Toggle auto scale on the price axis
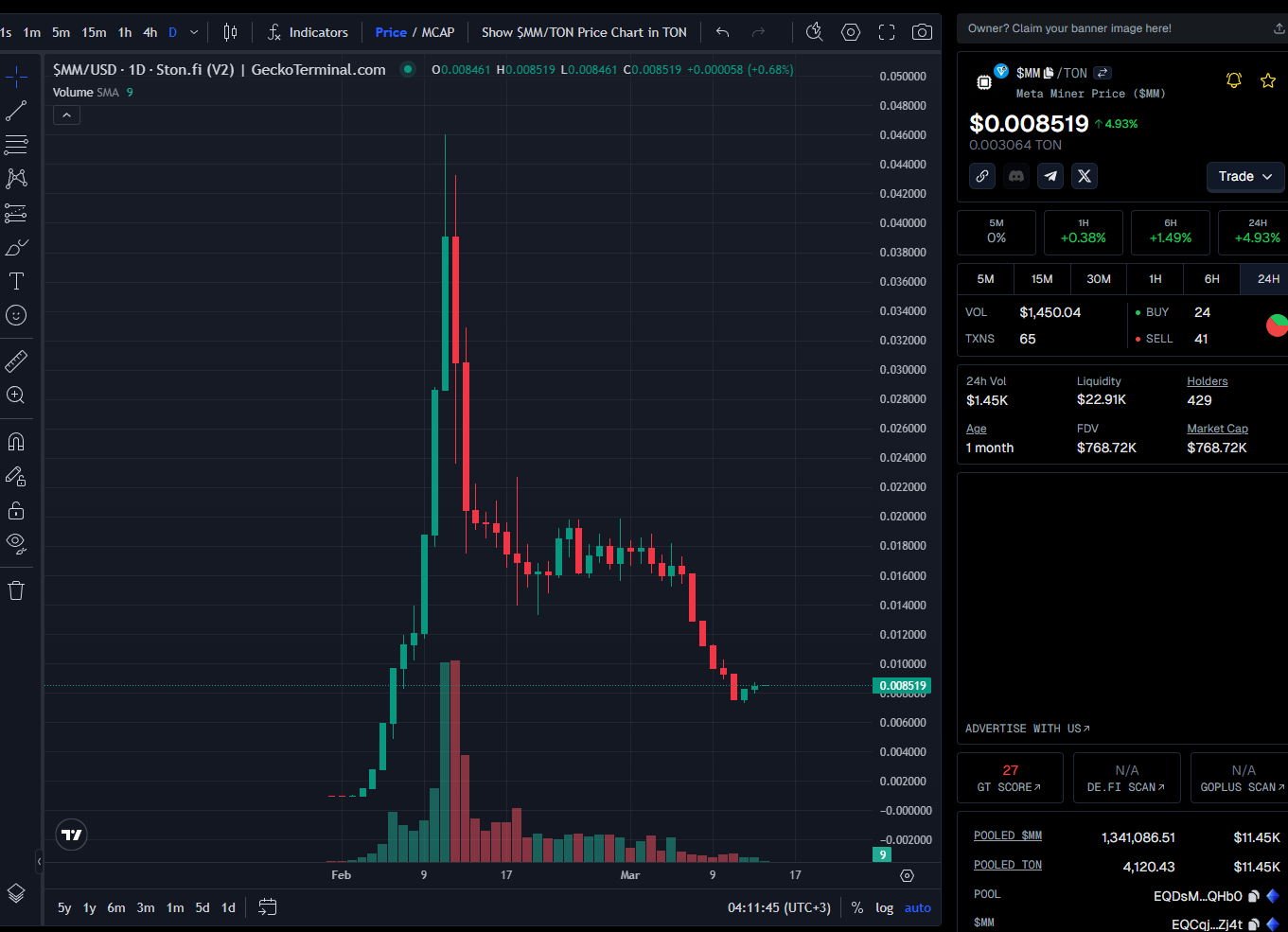 tap(918, 907)
